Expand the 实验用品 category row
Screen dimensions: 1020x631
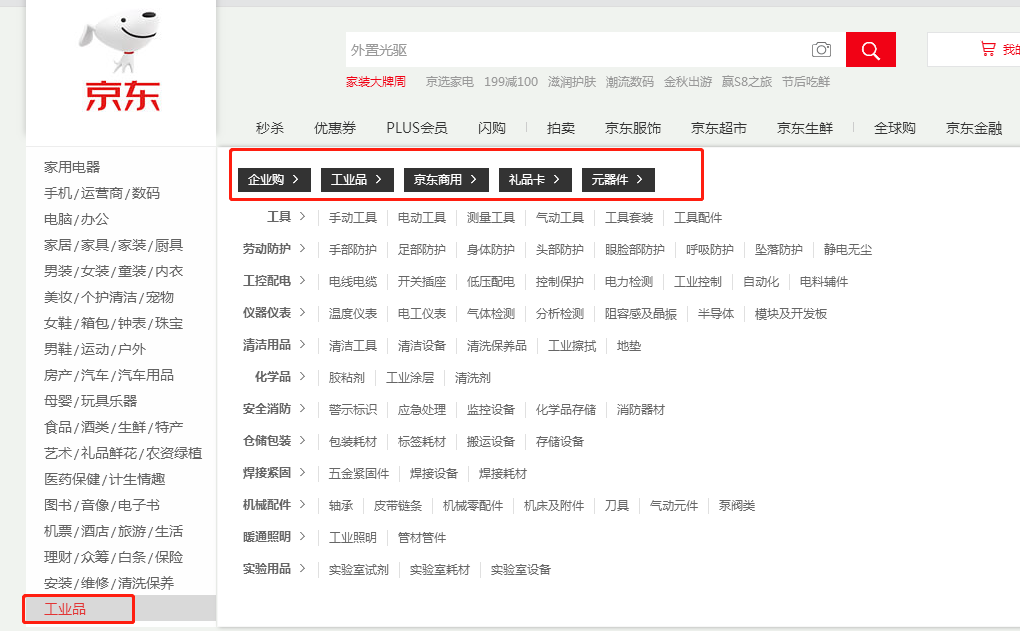coord(274,569)
